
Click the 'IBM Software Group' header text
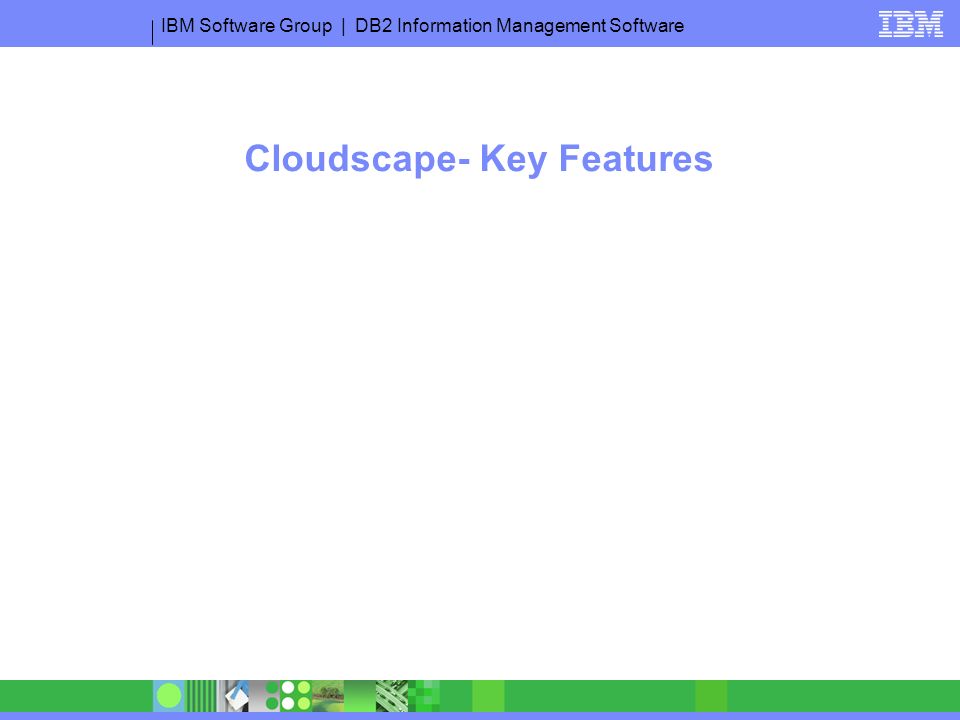click(246, 26)
